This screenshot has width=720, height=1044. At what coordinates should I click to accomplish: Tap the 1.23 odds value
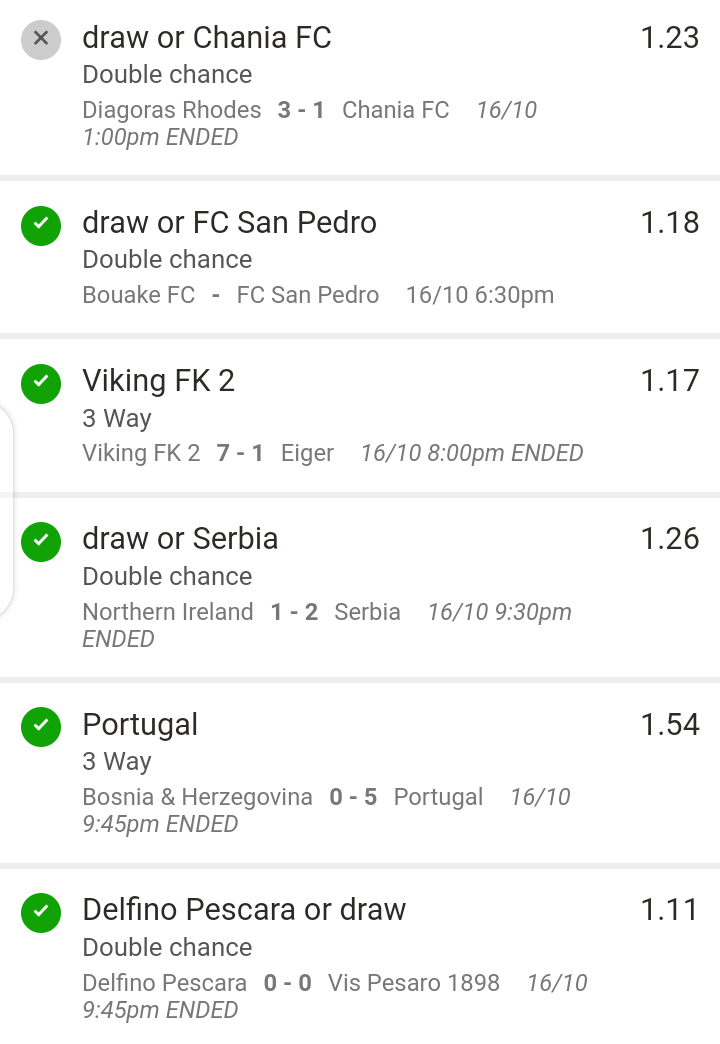click(669, 38)
